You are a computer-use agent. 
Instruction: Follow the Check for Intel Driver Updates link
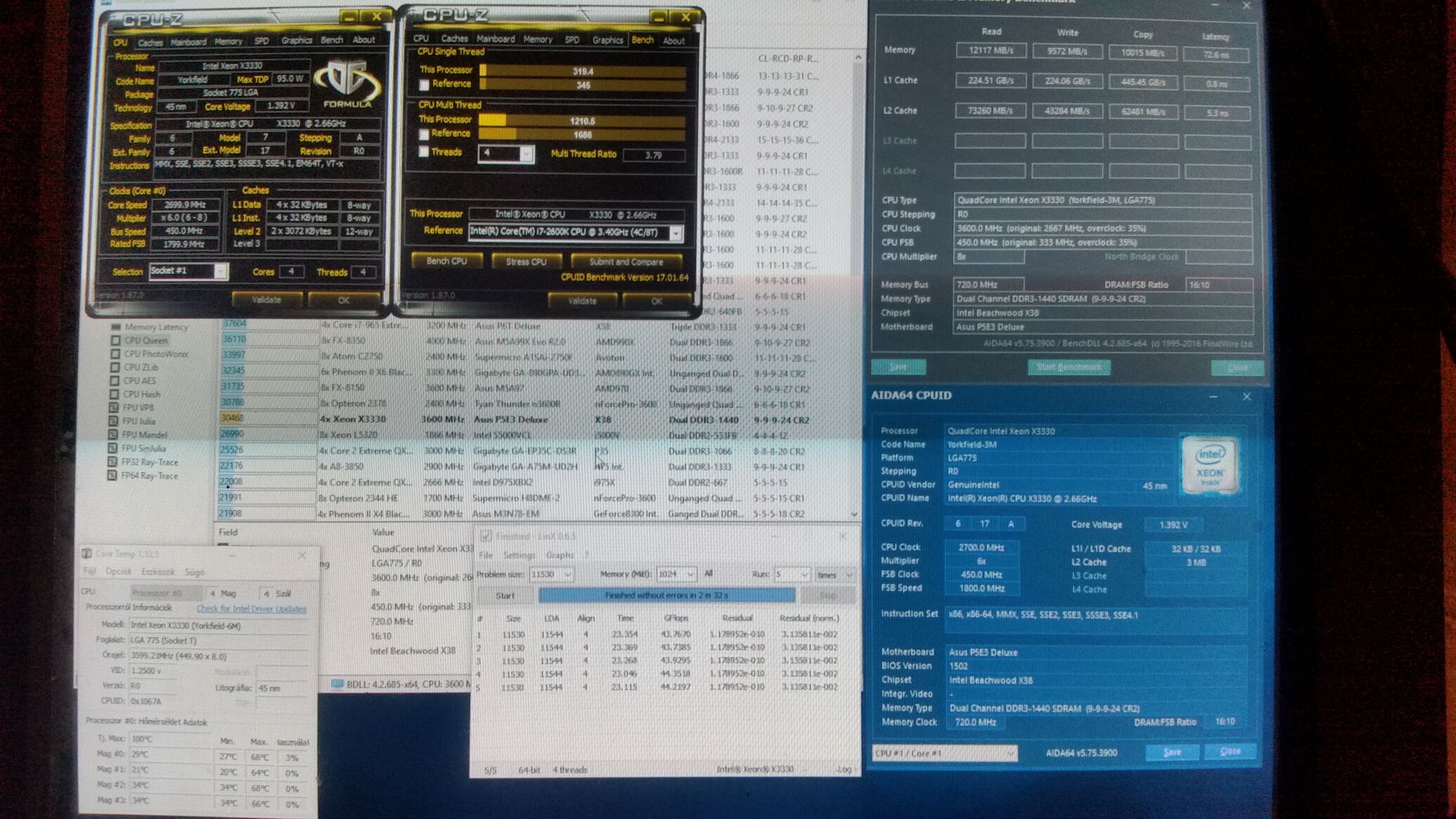[251, 609]
